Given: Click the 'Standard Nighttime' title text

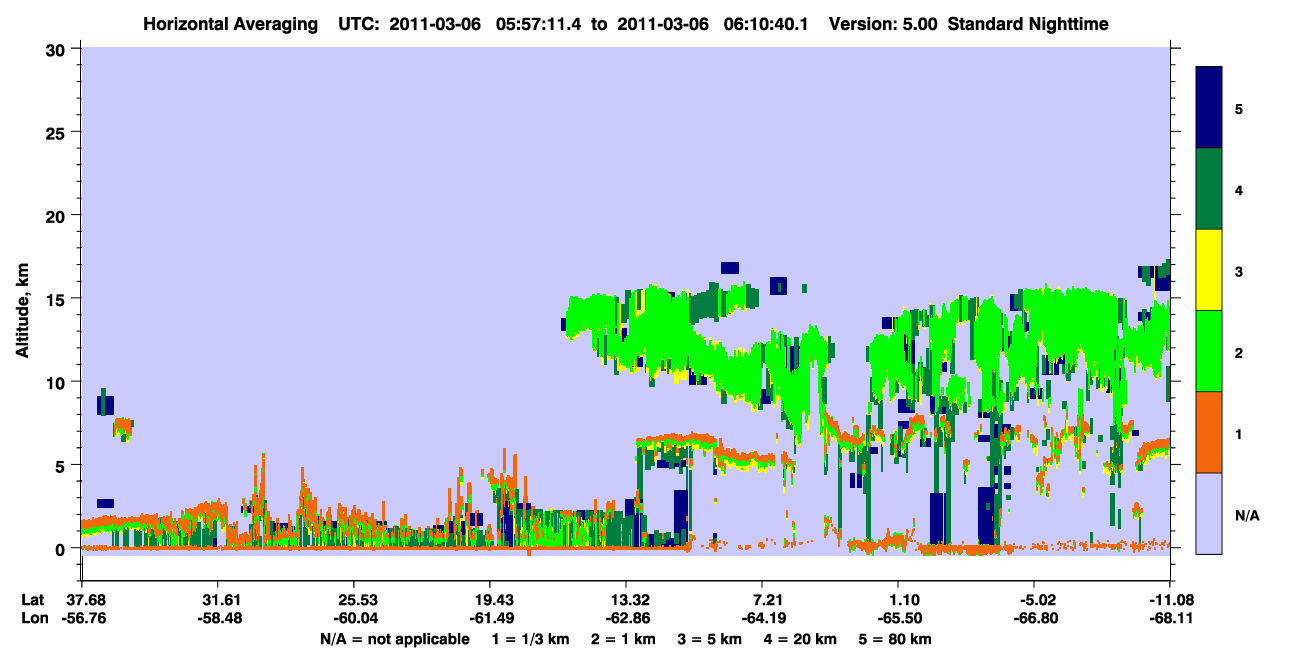Looking at the screenshot, I should point(1028,24).
